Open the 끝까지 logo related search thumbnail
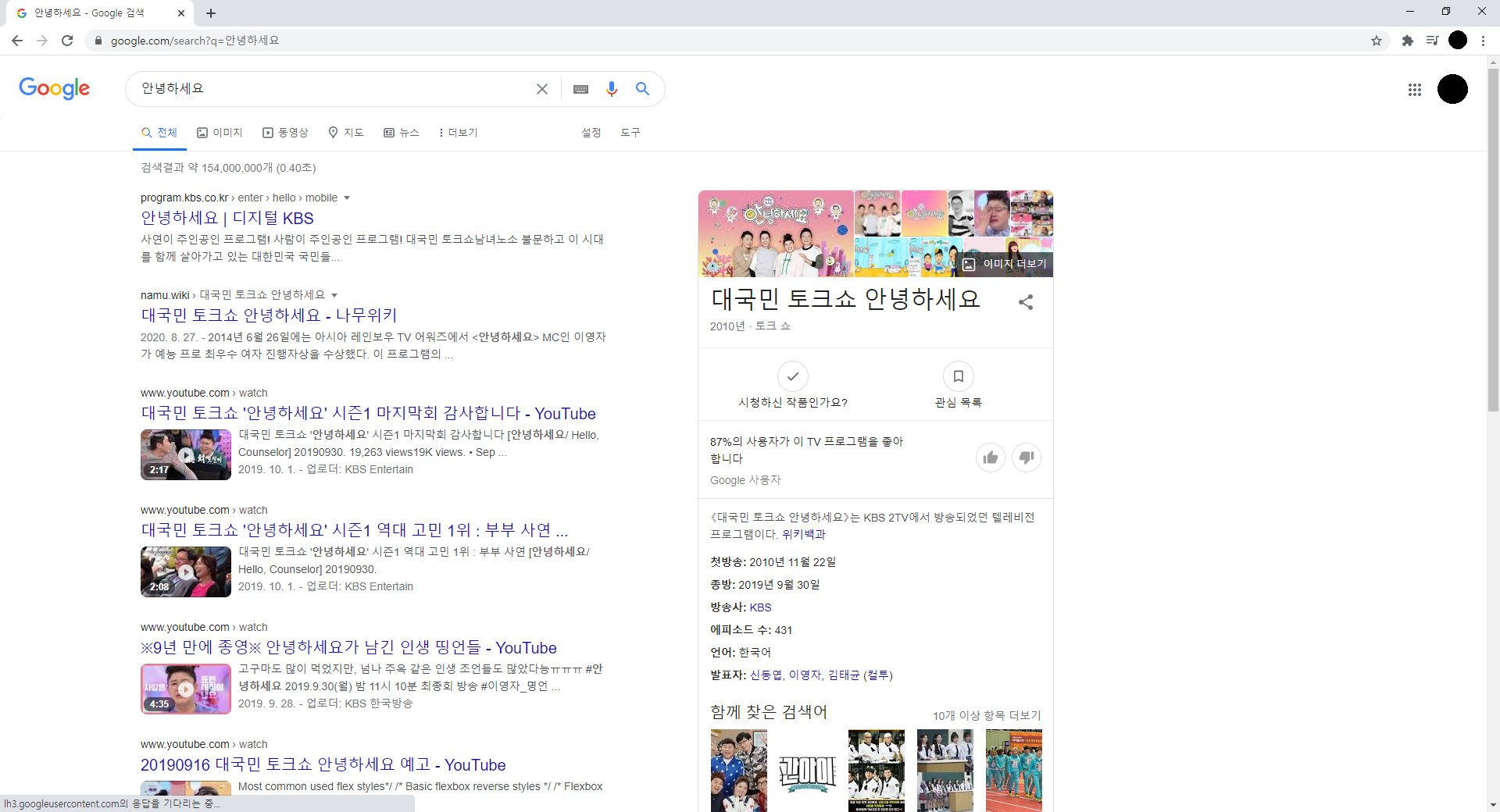The width and height of the screenshot is (1500, 812). pyautogui.click(x=808, y=771)
